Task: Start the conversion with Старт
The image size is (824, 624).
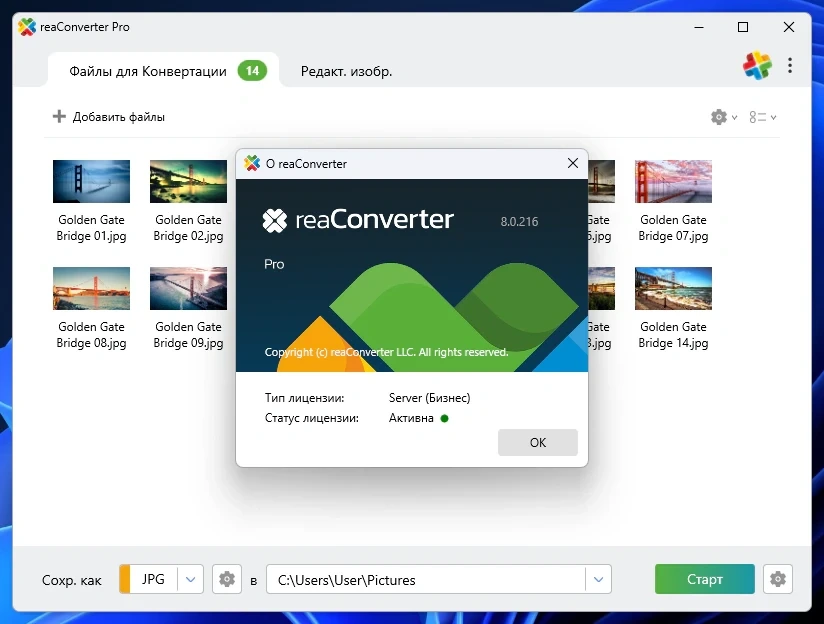Action: tap(705, 579)
